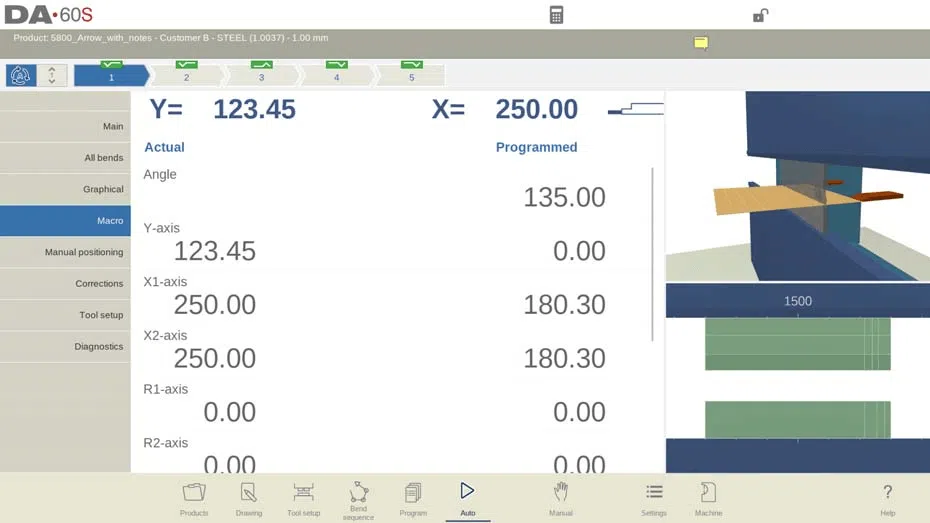Open the Program mode icon
This screenshot has width=930, height=523.
tap(413, 499)
